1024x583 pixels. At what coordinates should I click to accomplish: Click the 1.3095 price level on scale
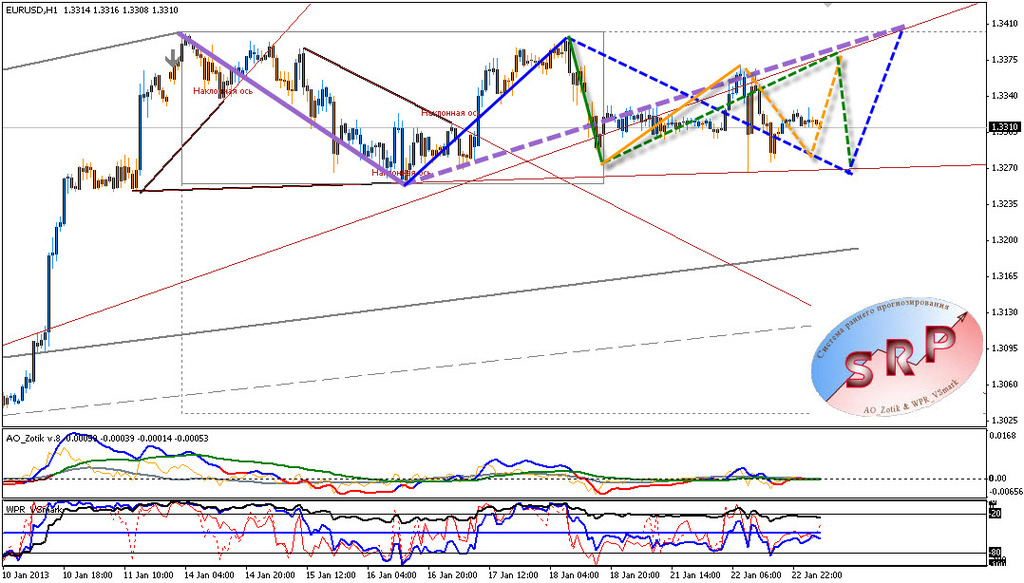1003,348
